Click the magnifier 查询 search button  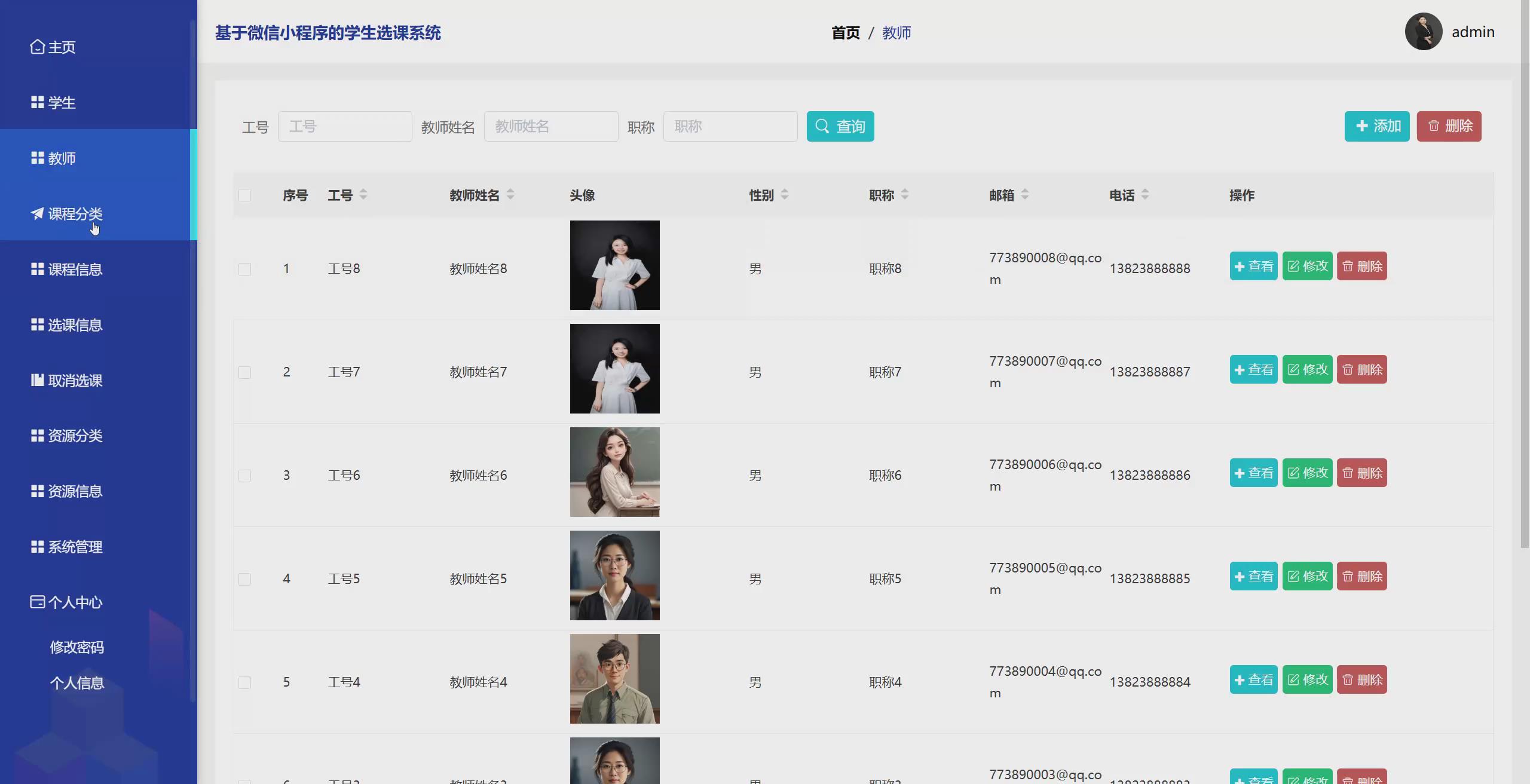[x=840, y=126]
